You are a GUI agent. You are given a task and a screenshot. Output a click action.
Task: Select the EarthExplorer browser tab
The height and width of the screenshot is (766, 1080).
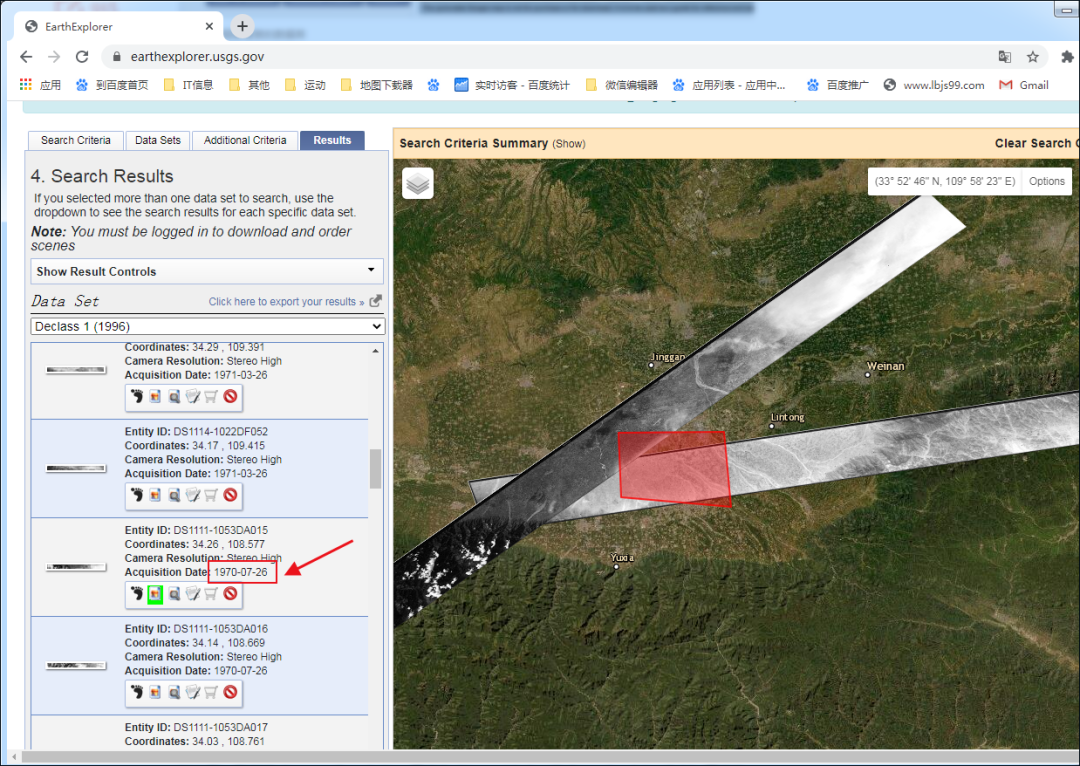(118, 26)
